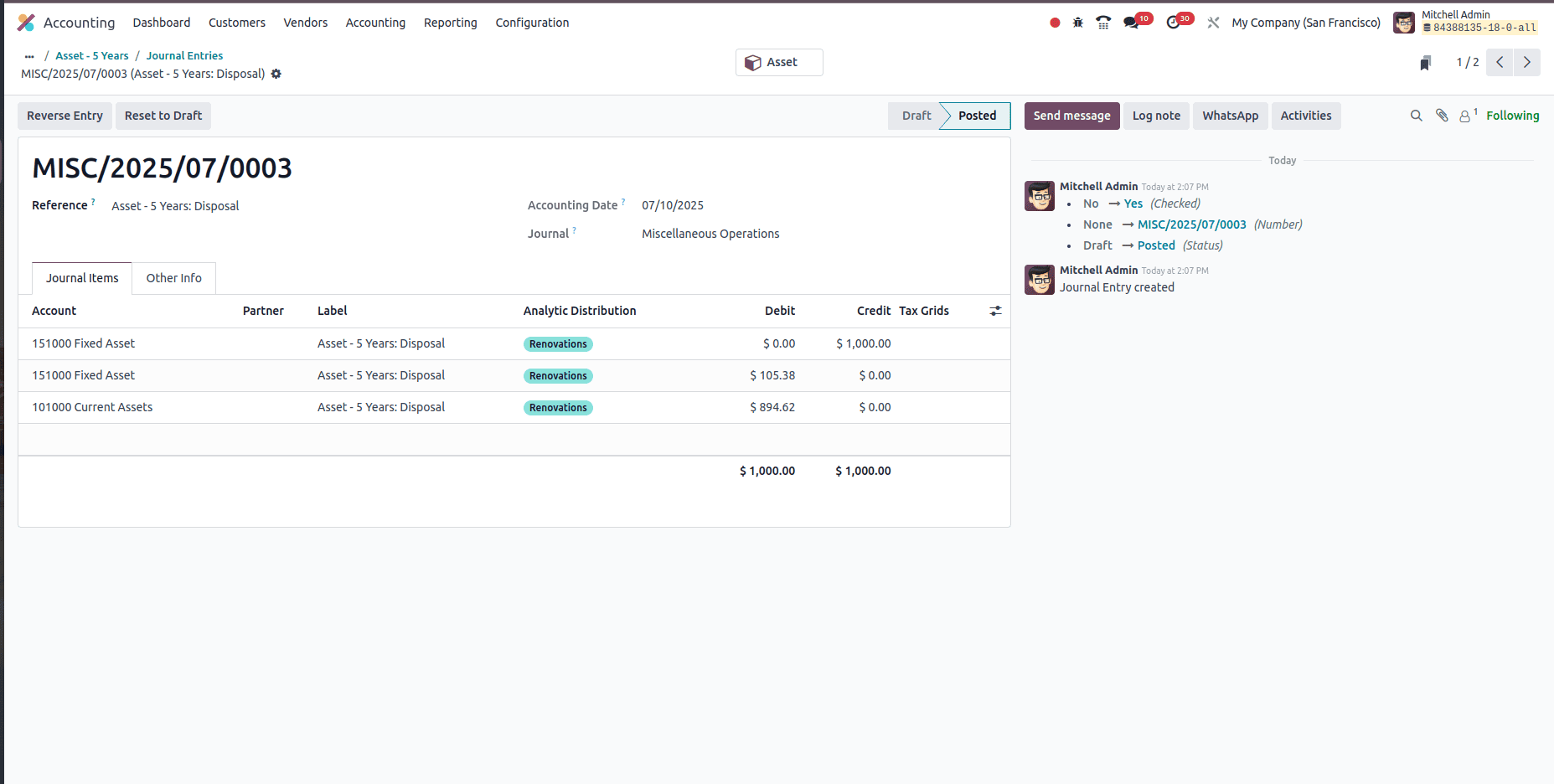
Task: Click Renovations tag on $1,000.00 credit row
Action: [558, 344]
